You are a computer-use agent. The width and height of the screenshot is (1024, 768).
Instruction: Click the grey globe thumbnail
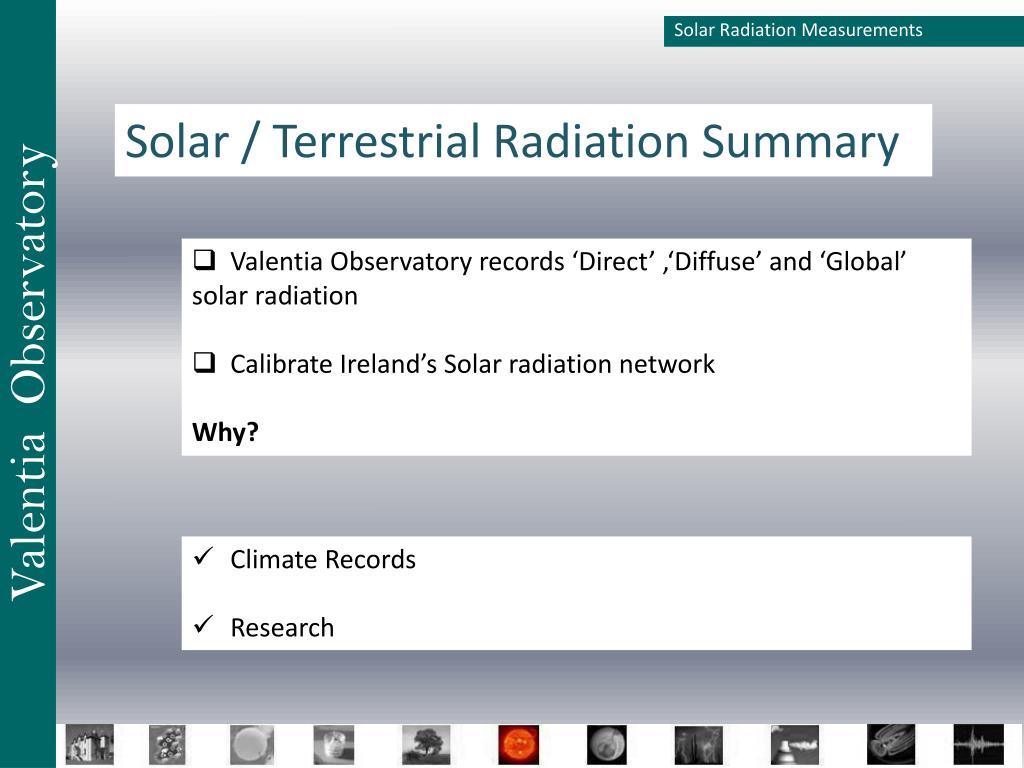click(607, 744)
